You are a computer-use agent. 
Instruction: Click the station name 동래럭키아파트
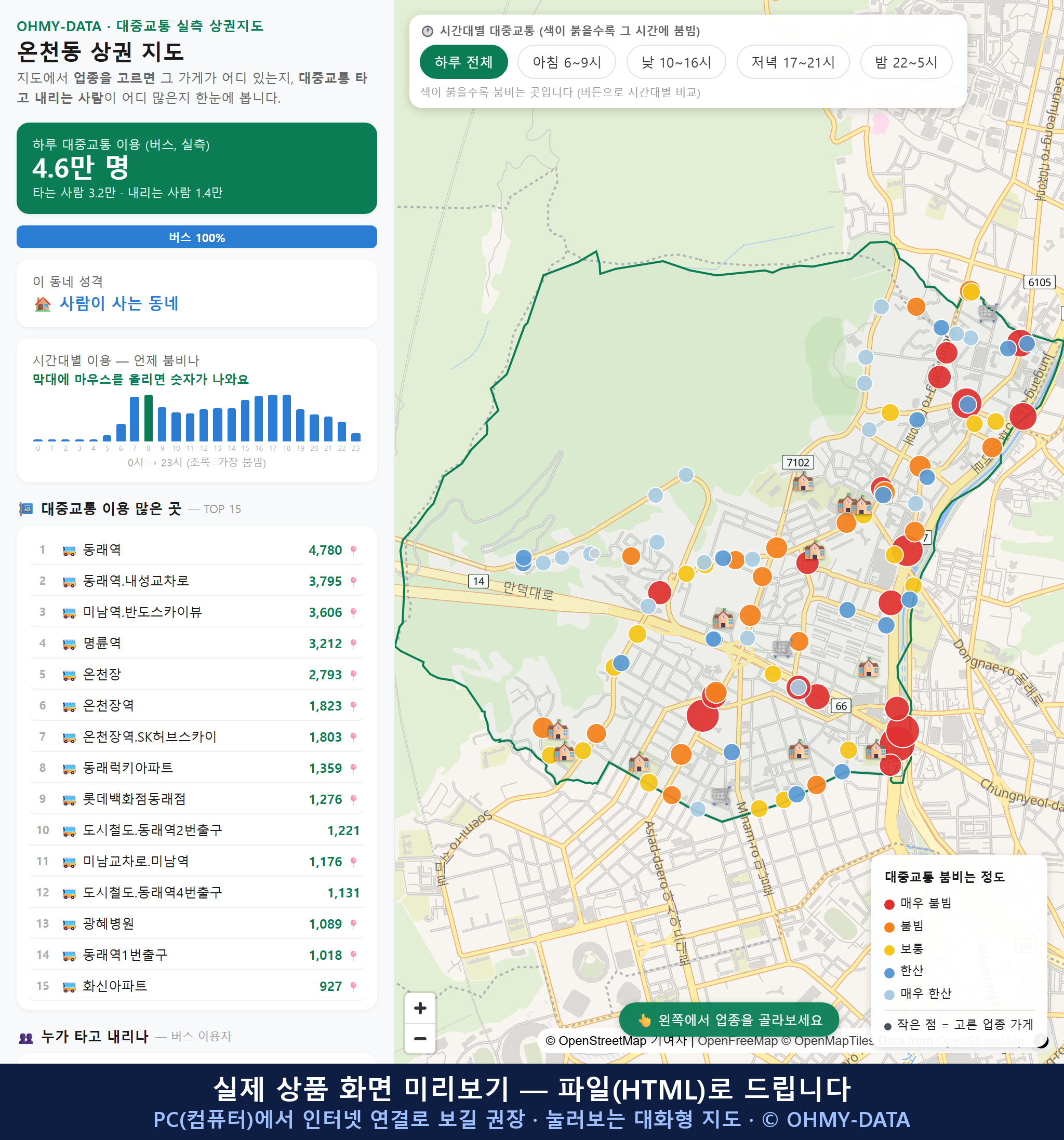[128, 768]
